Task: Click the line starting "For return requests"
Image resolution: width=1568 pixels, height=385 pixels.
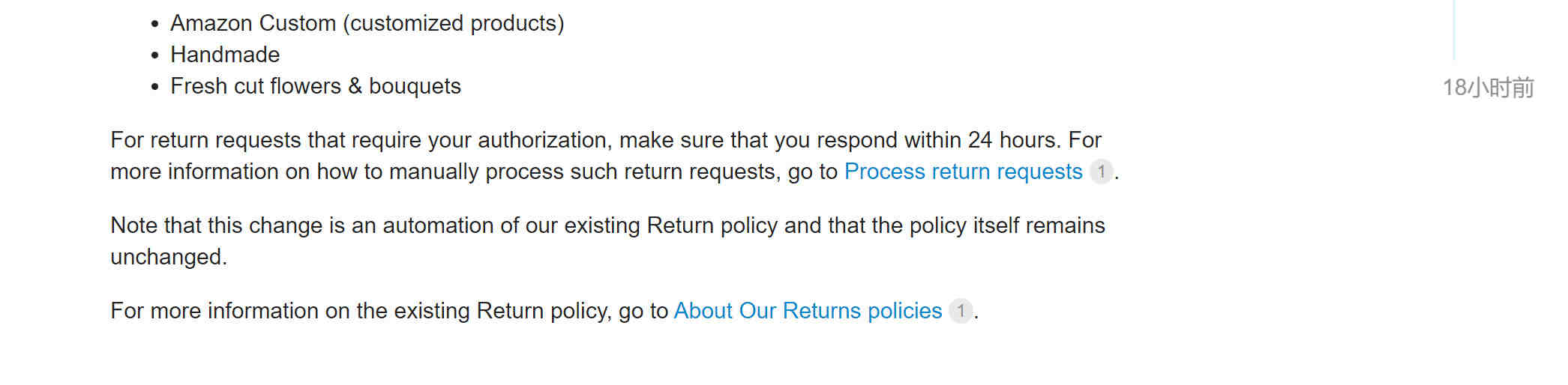Action: [605, 140]
